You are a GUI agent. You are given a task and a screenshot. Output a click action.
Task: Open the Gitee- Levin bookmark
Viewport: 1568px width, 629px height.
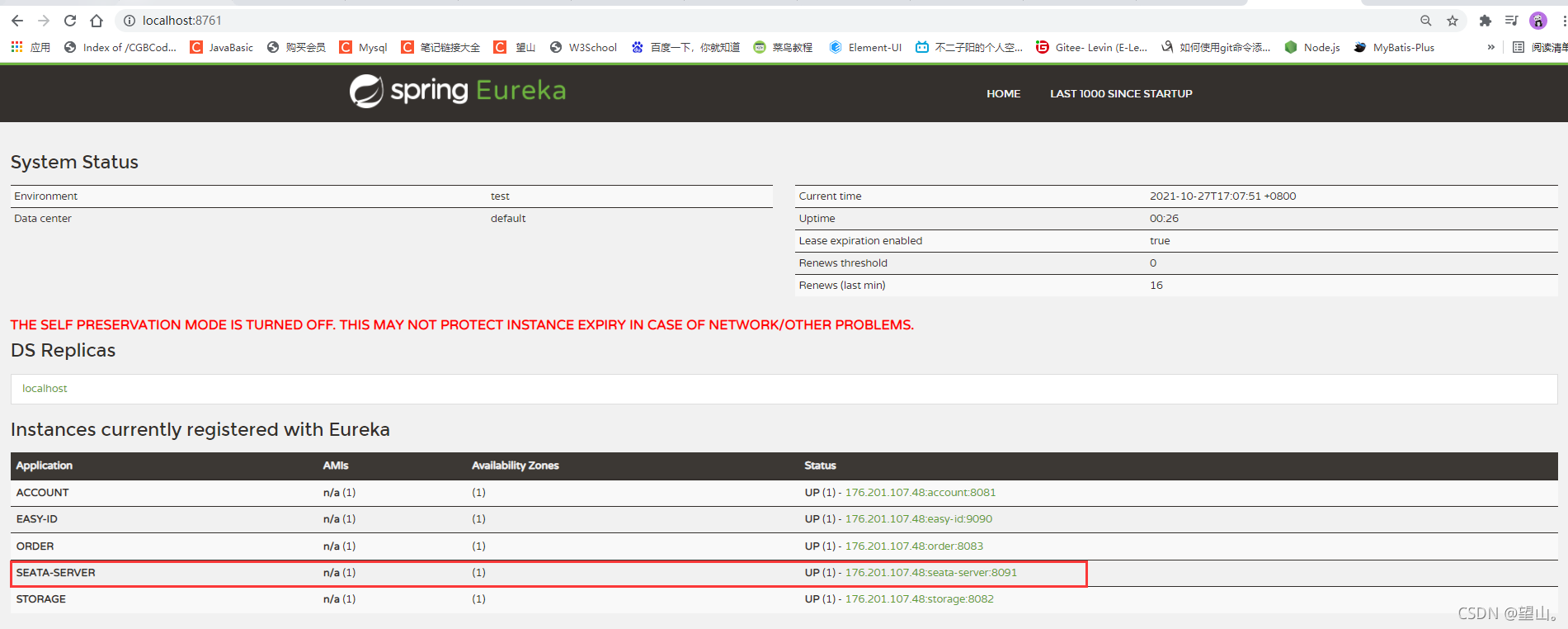click(x=1091, y=47)
